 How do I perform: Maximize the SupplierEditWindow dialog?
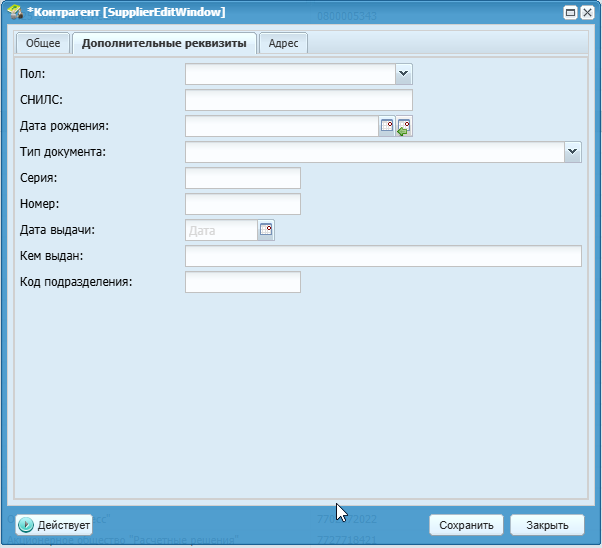point(570,12)
